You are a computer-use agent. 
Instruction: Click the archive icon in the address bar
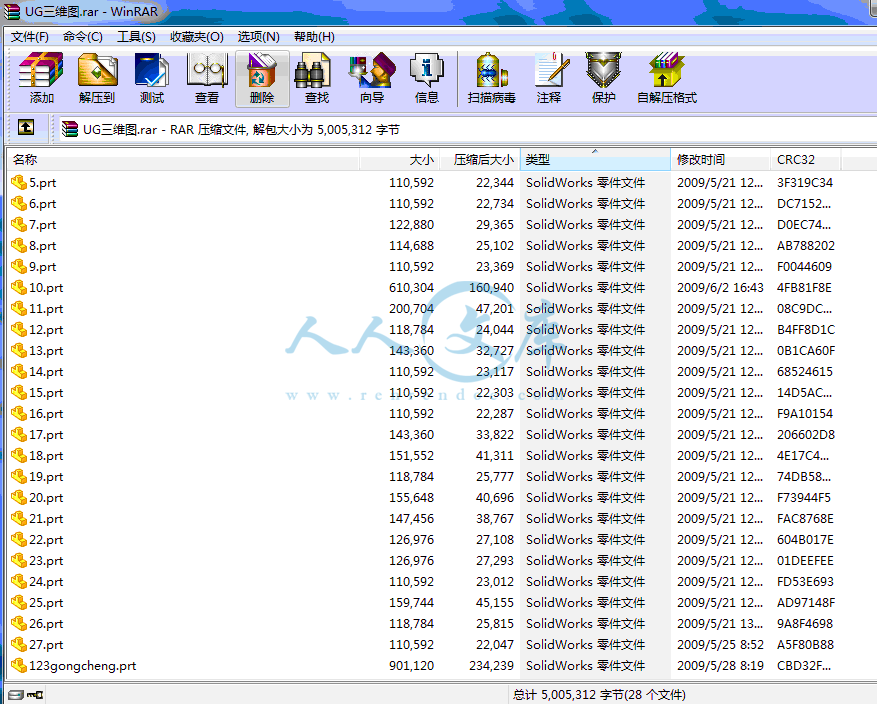[70, 129]
